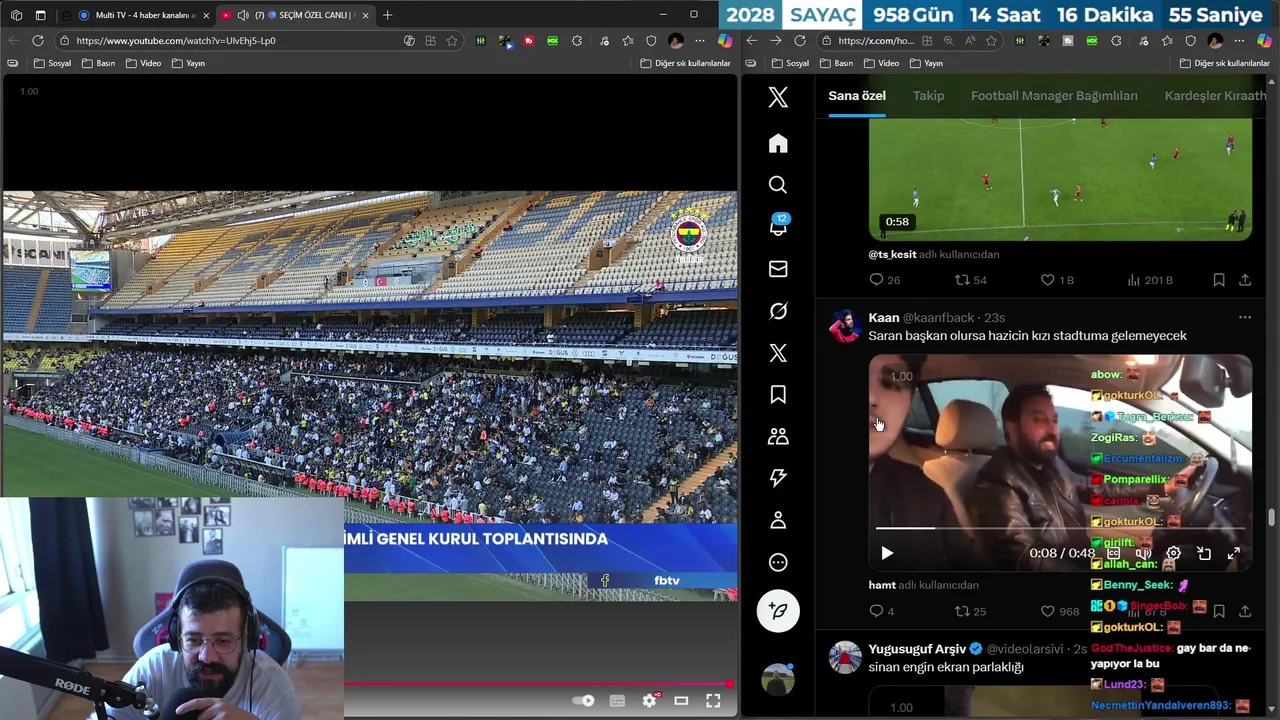Like Kaan's post with 968 likes
This screenshot has width=1280, height=720.
click(1060, 611)
